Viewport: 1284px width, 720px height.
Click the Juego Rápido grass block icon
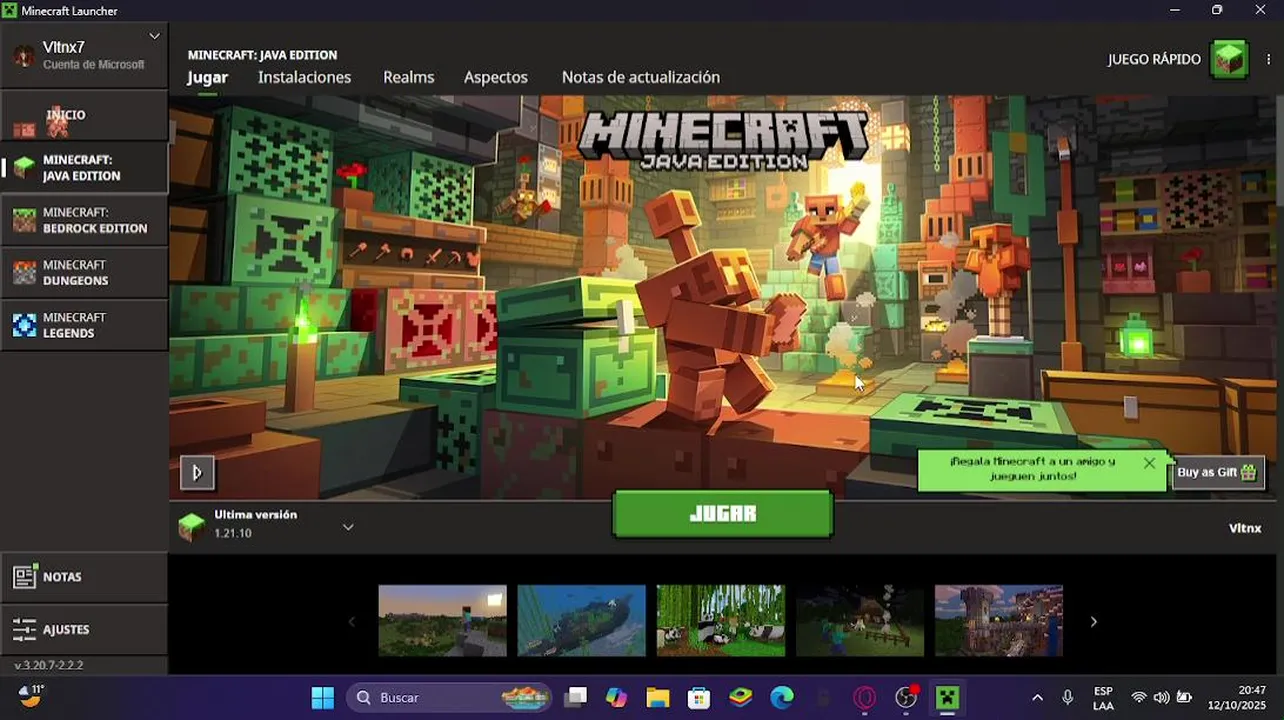tap(1230, 60)
